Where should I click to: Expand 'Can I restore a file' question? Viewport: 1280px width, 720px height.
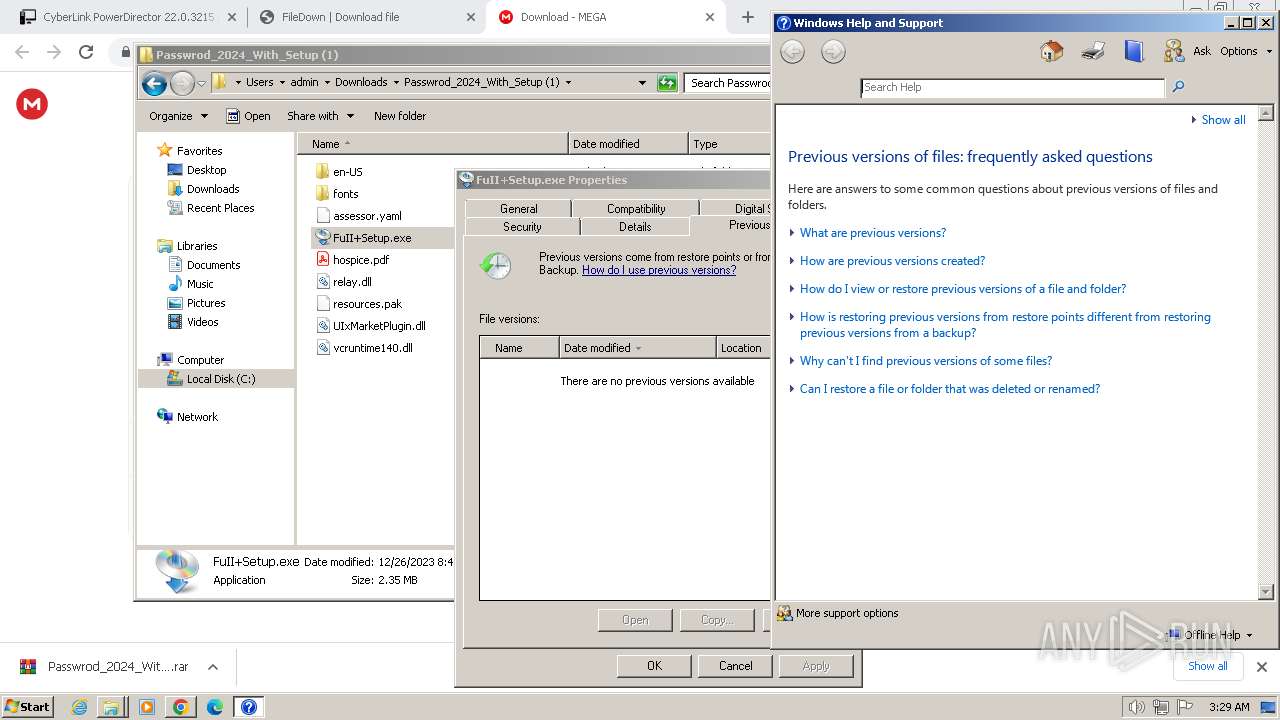(949, 389)
